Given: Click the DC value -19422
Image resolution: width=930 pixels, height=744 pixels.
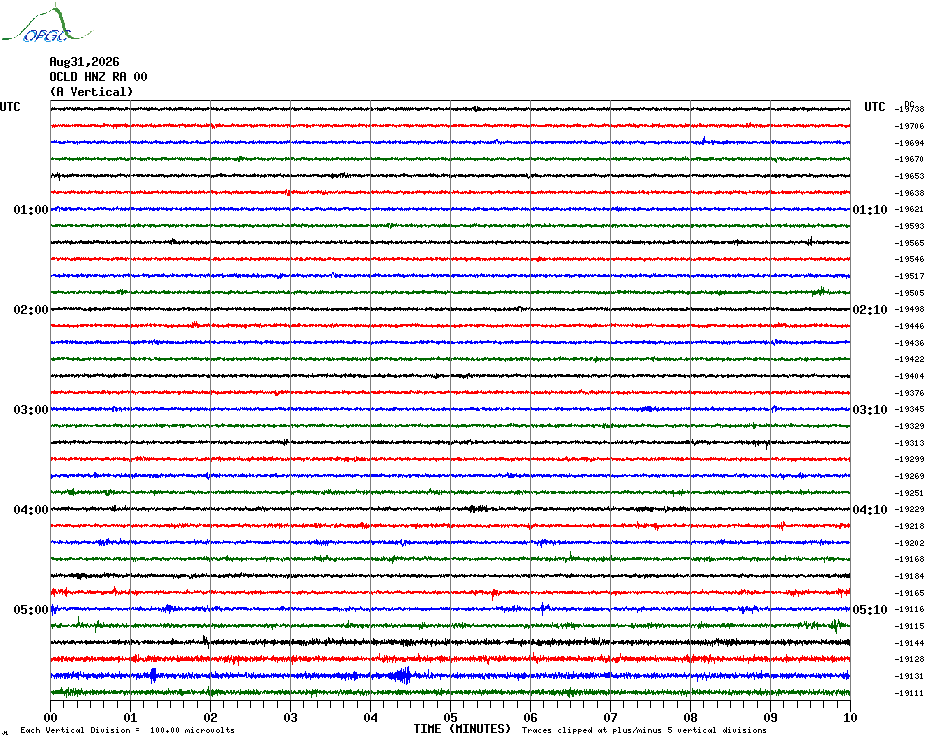Looking at the screenshot, I should tap(909, 360).
